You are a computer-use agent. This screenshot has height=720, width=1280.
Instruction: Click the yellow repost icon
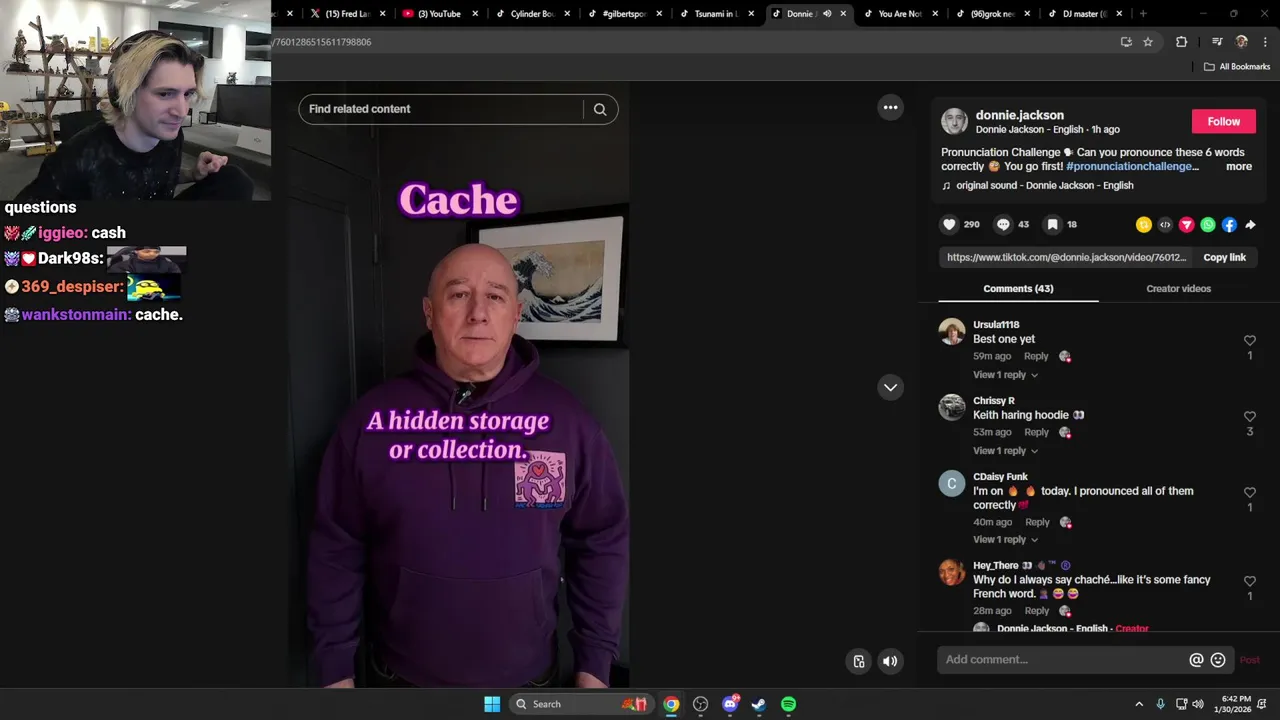click(1144, 225)
